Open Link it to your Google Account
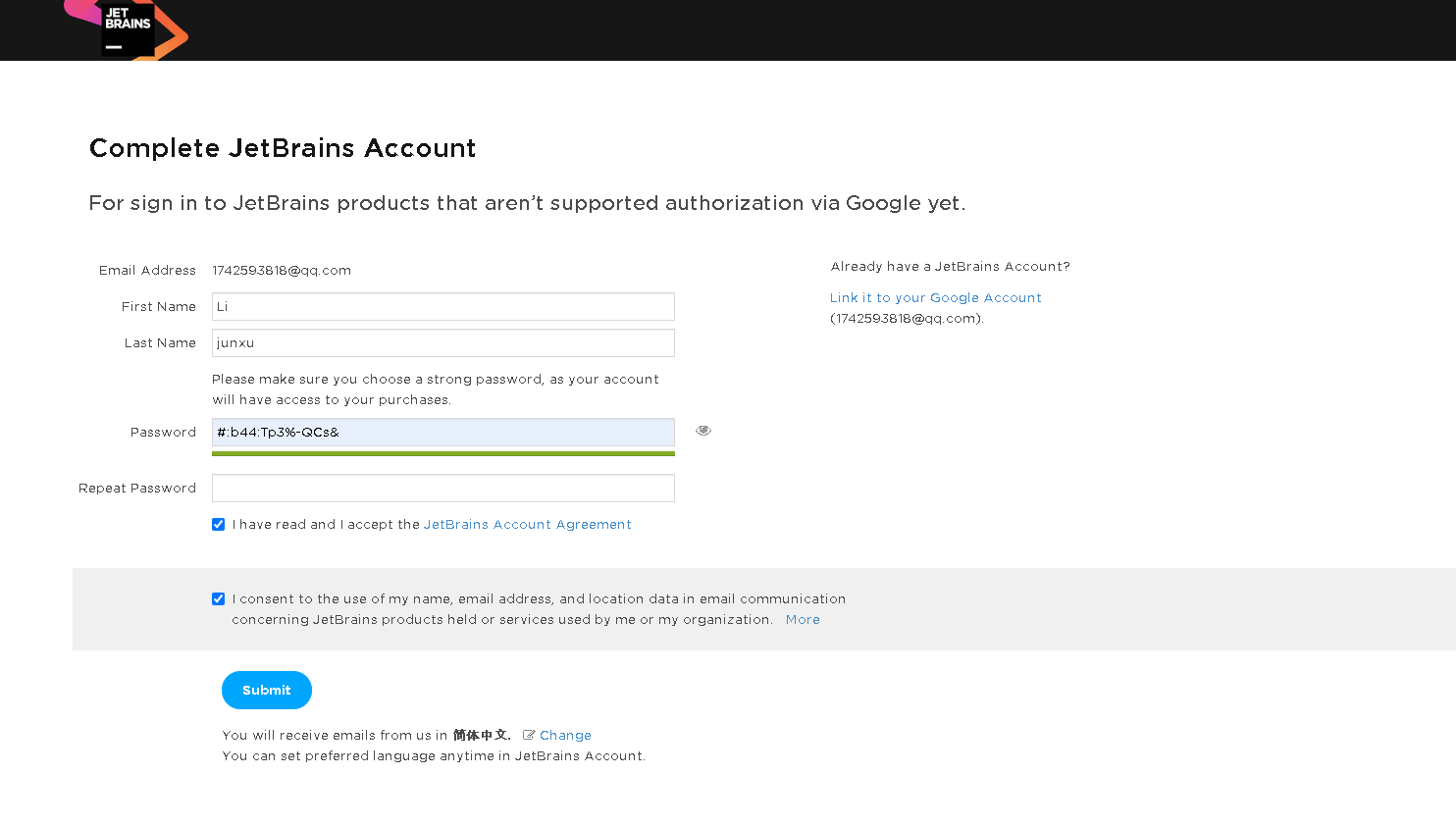1456x827 pixels. [x=936, y=298]
